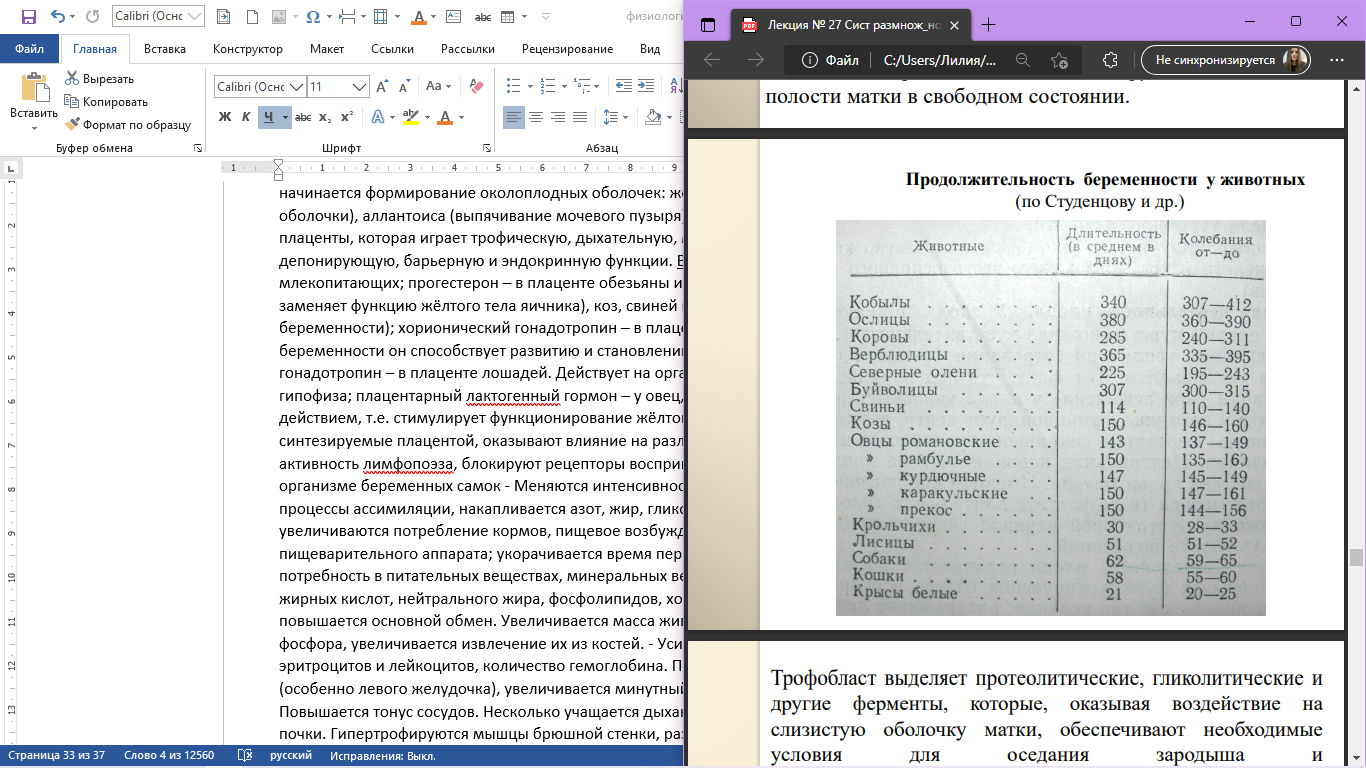Open a new Edge tab

click(989, 24)
